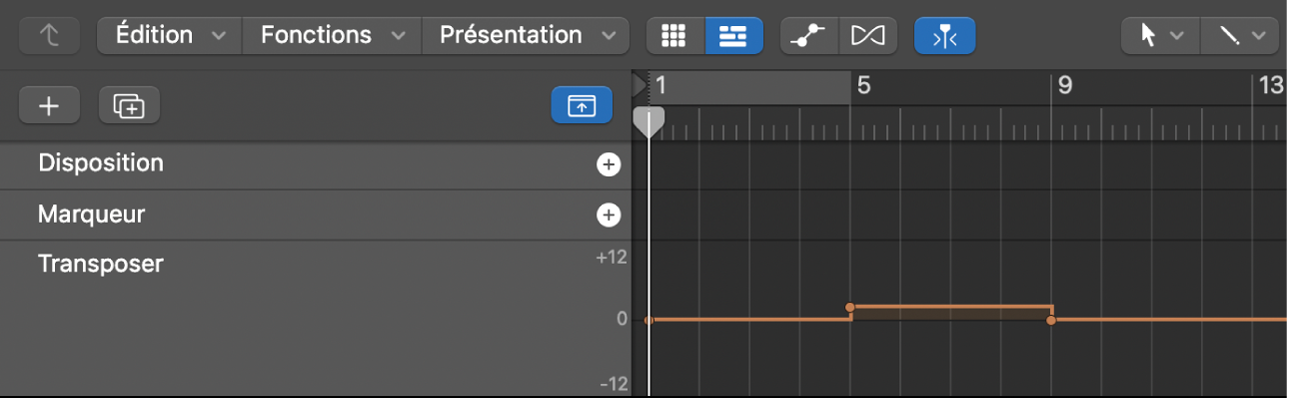Click the Flex bowtie icon
The image size is (1290, 402).
pyautogui.click(x=867, y=36)
